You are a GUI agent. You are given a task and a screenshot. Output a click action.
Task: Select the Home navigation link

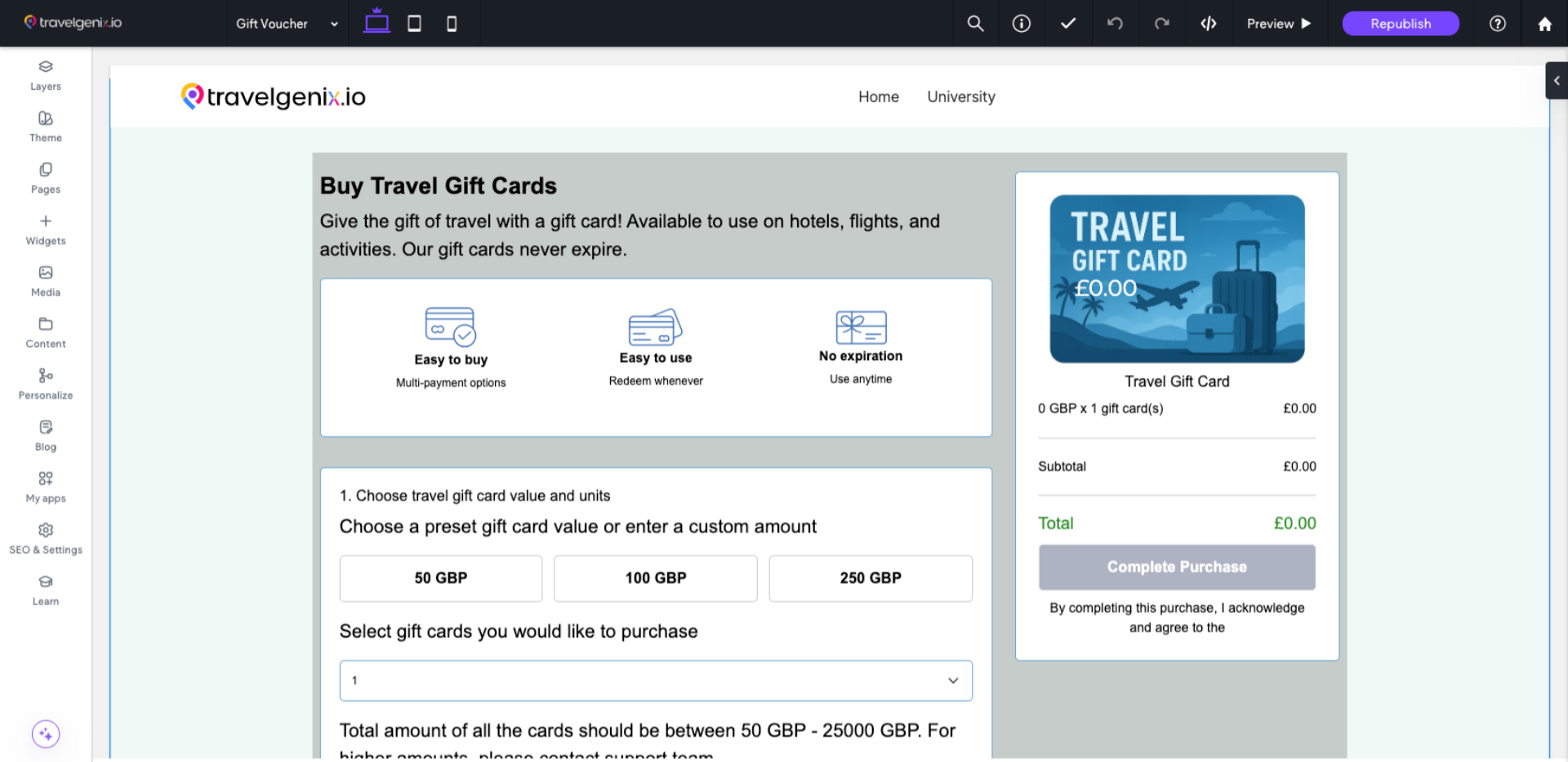[878, 96]
